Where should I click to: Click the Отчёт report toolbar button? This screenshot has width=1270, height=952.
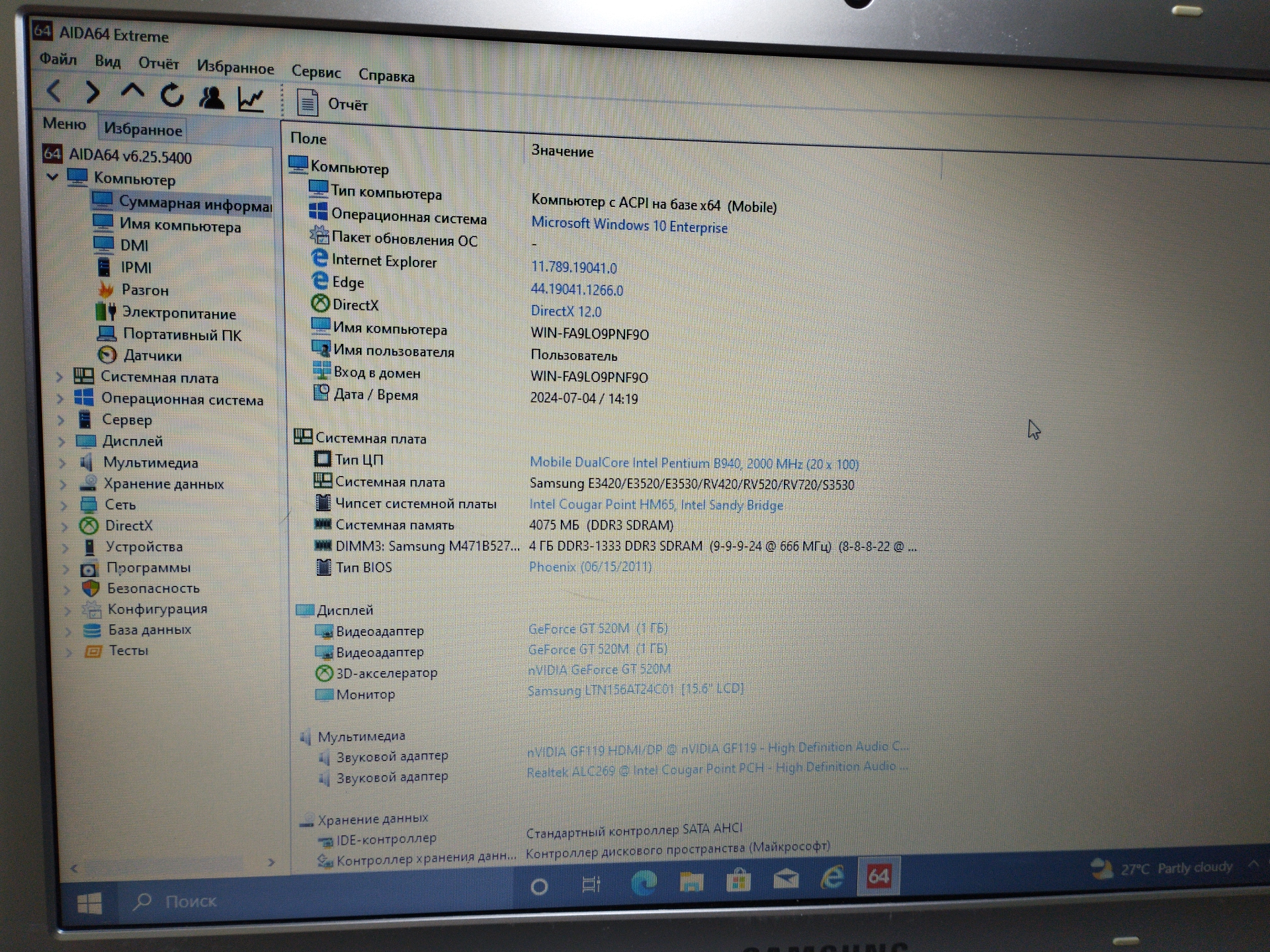(x=331, y=104)
